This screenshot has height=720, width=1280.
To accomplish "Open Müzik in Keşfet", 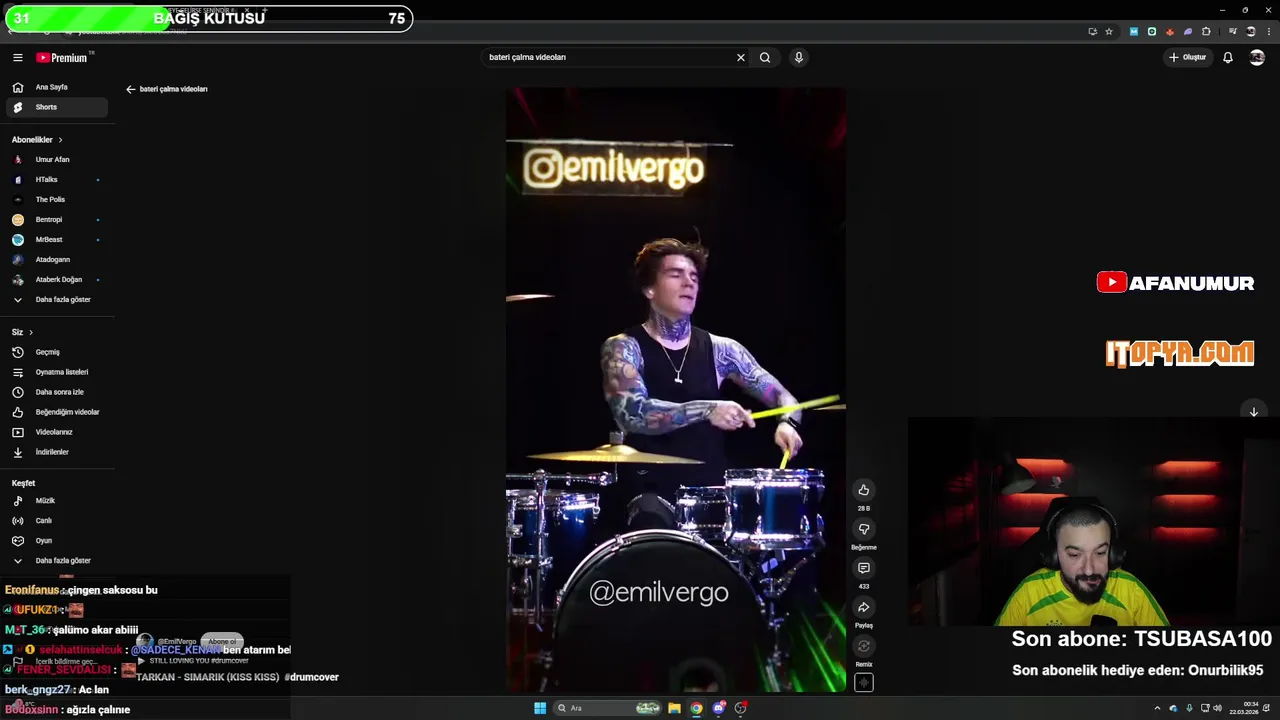I will [57, 501].
